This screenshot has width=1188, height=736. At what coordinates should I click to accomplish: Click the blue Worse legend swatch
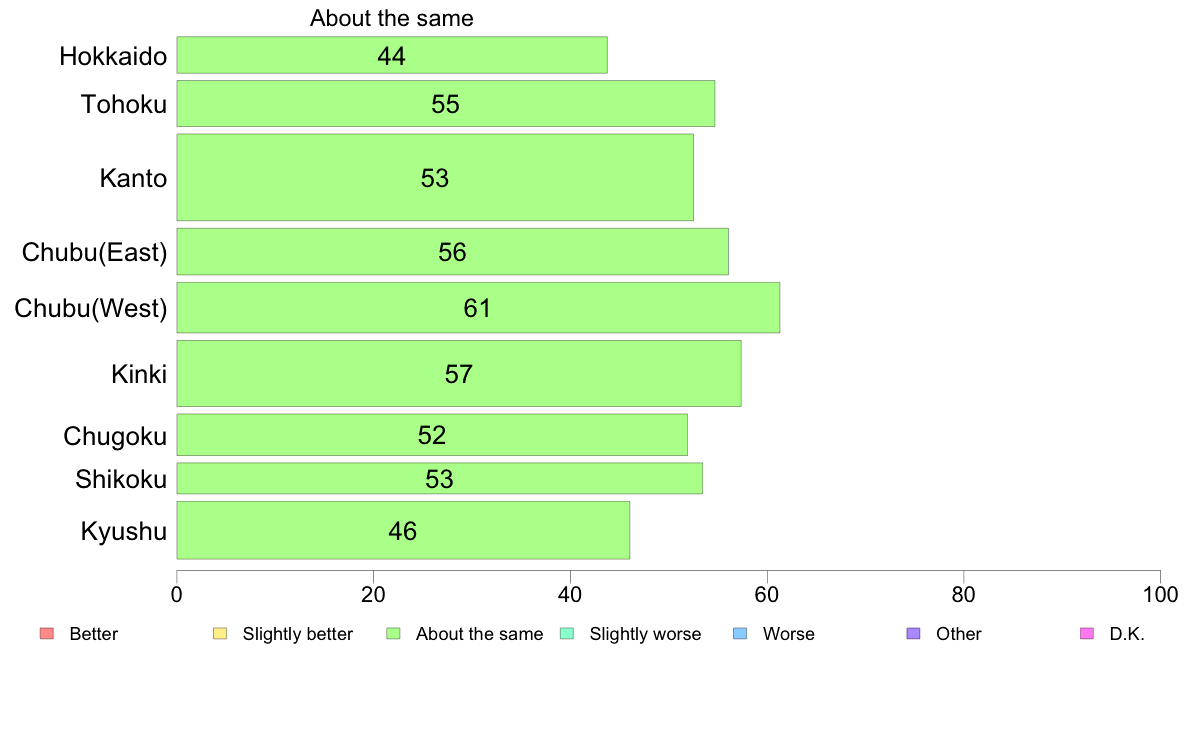[740, 634]
